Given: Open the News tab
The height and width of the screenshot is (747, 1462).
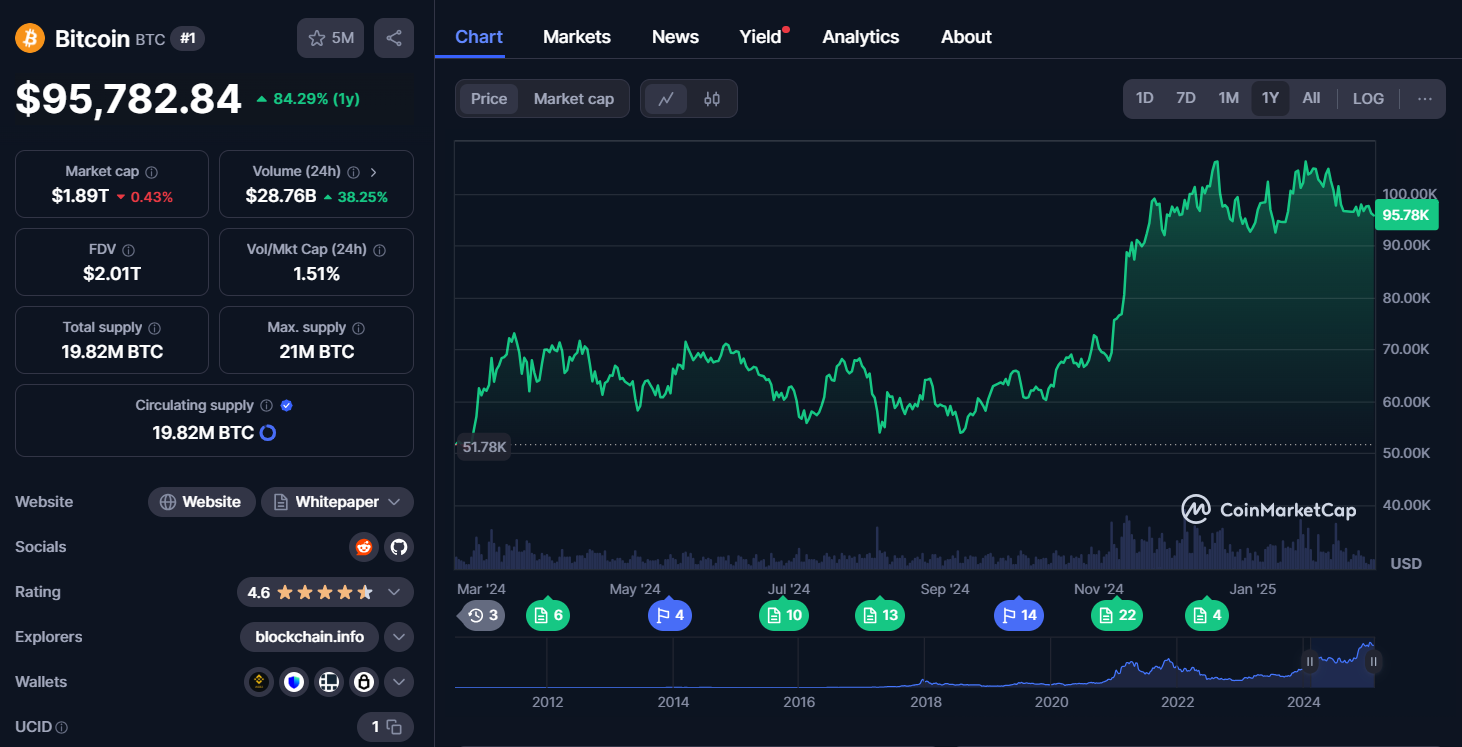Looking at the screenshot, I should (675, 37).
